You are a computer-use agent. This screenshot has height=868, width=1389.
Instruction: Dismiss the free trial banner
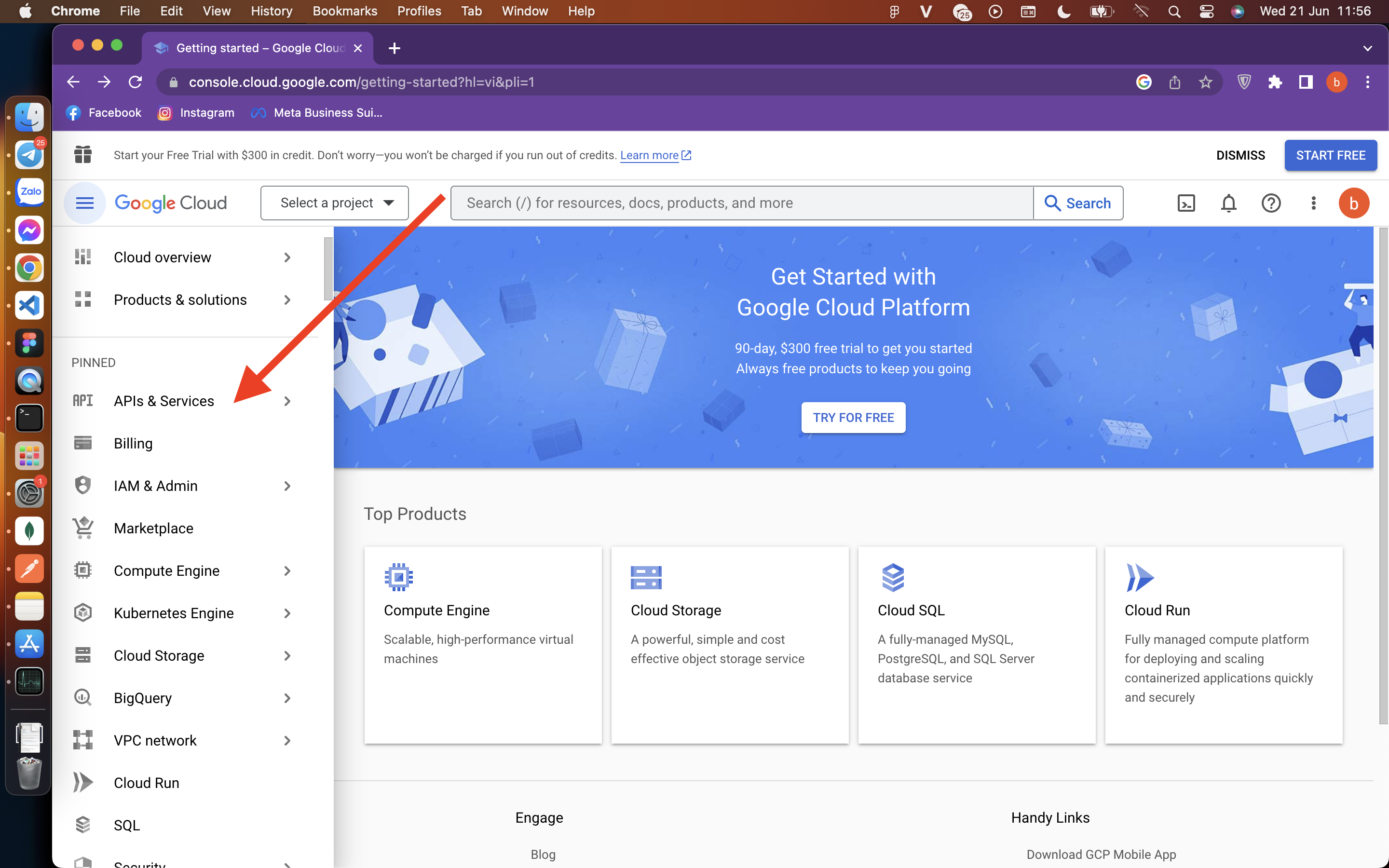[x=1240, y=155]
